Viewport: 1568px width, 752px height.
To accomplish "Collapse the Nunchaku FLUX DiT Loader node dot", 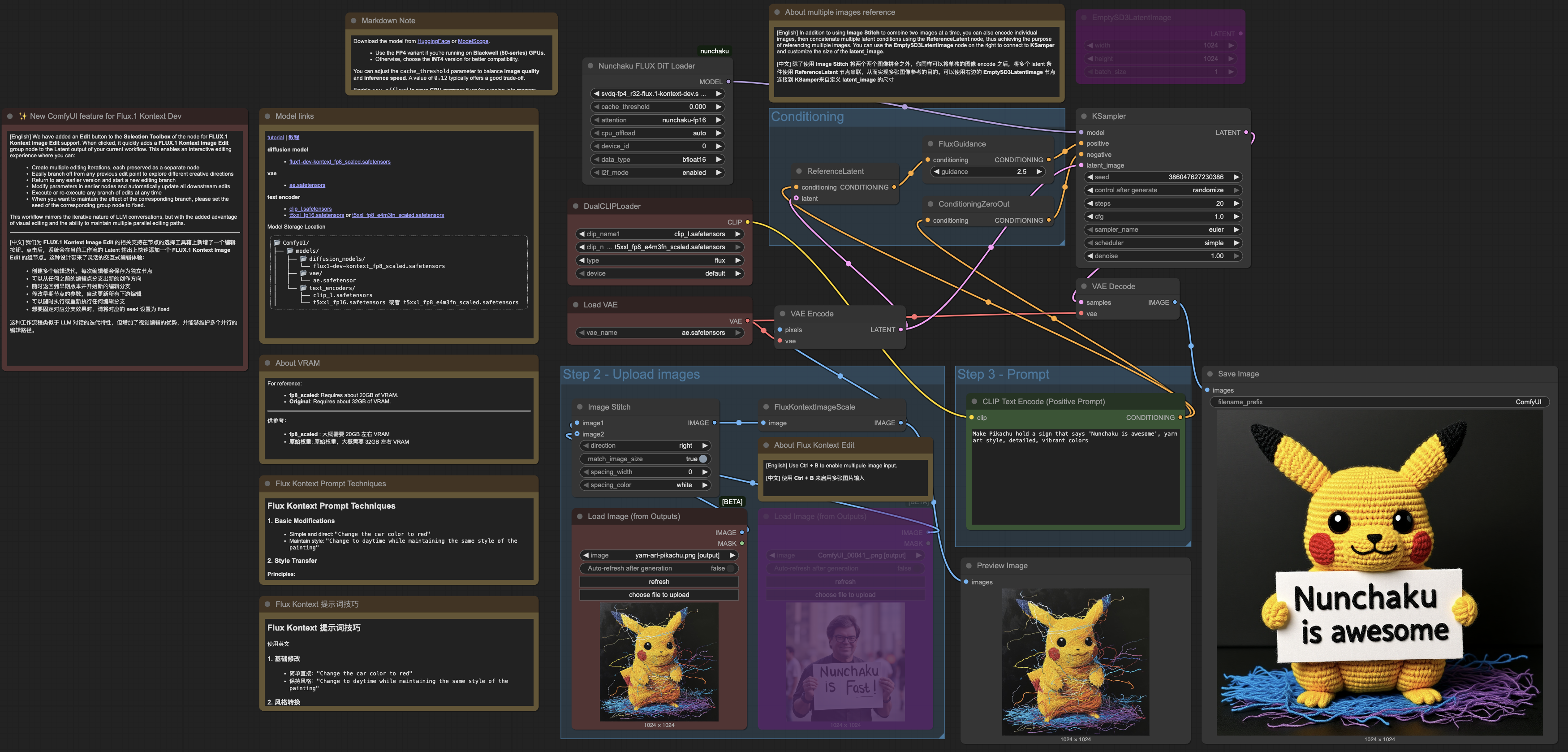I will pos(590,66).
